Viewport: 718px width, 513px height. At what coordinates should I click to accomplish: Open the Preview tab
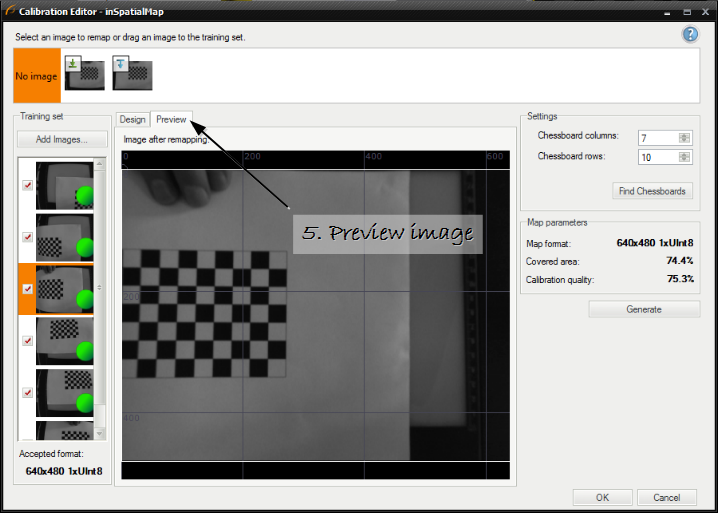170,120
